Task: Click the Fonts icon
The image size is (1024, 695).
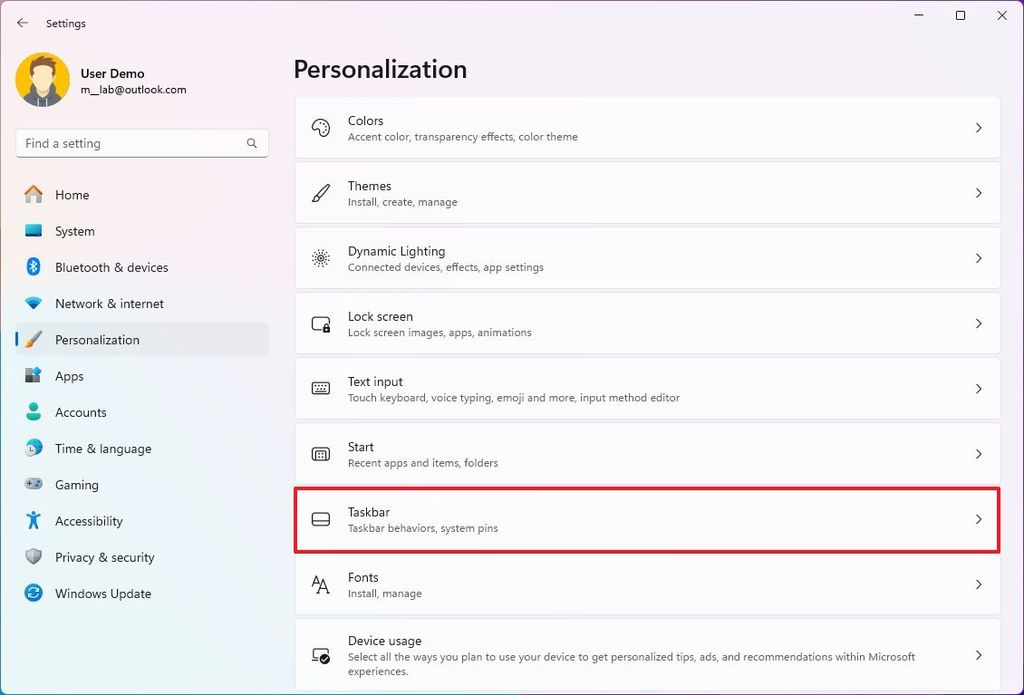Action: click(320, 584)
